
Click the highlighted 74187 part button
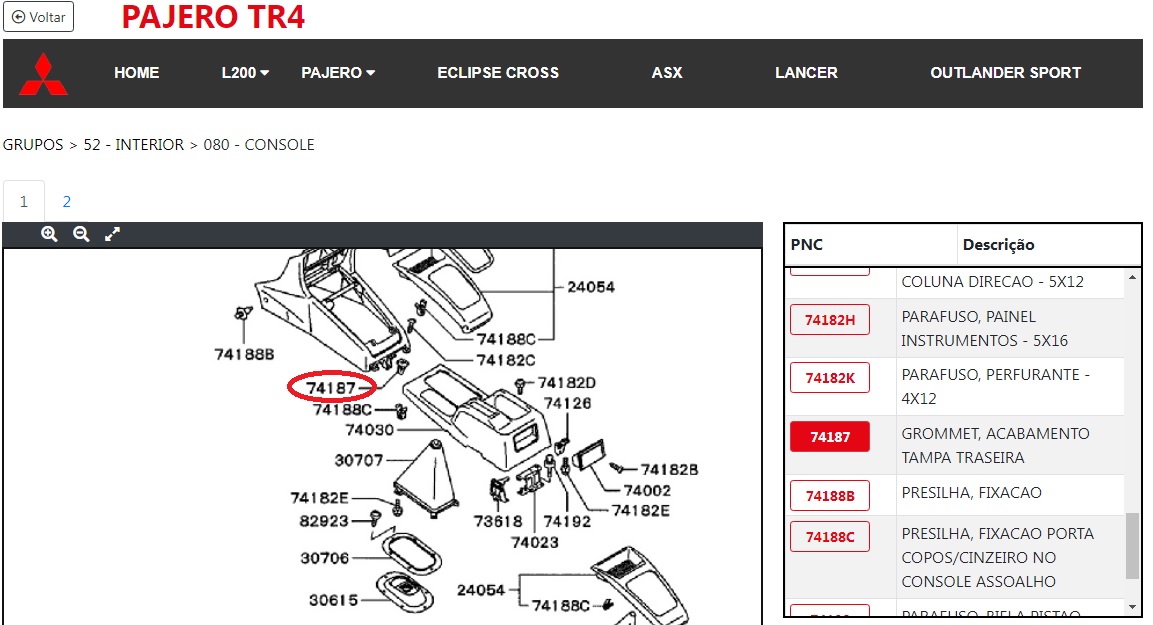[x=830, y=437]
